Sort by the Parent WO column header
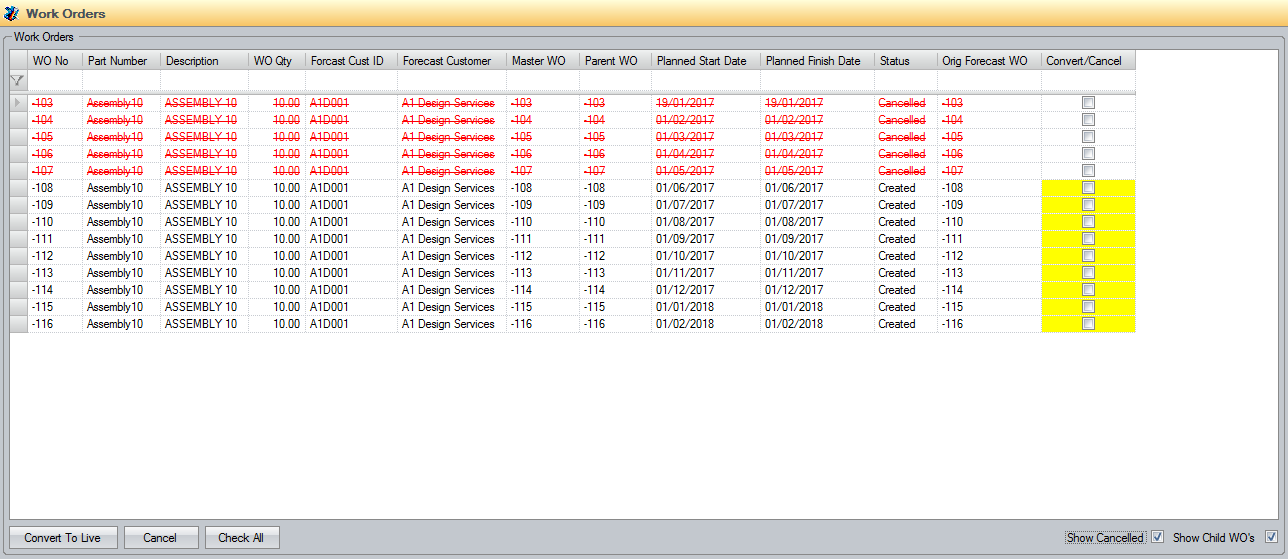The width and height of the screenshot is (1288, 559). point(615,61)
